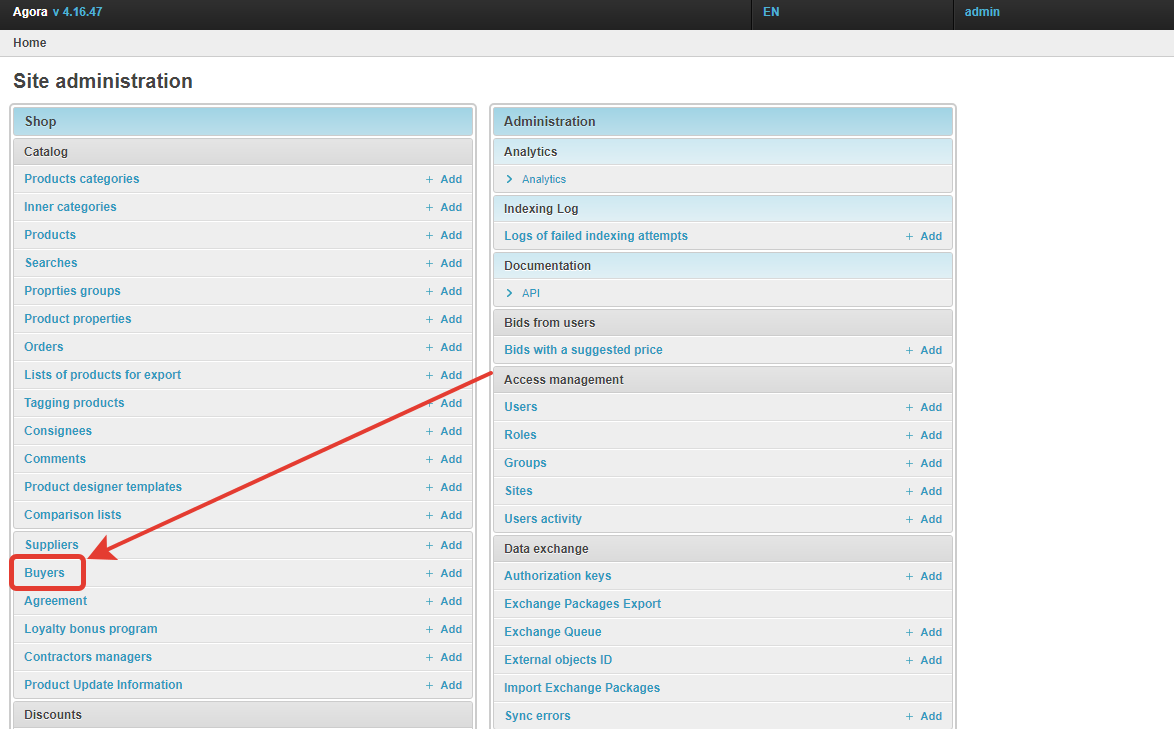Open the admin user menu
The width and height of the screenshot is (1174, 729).
point(982,12)
